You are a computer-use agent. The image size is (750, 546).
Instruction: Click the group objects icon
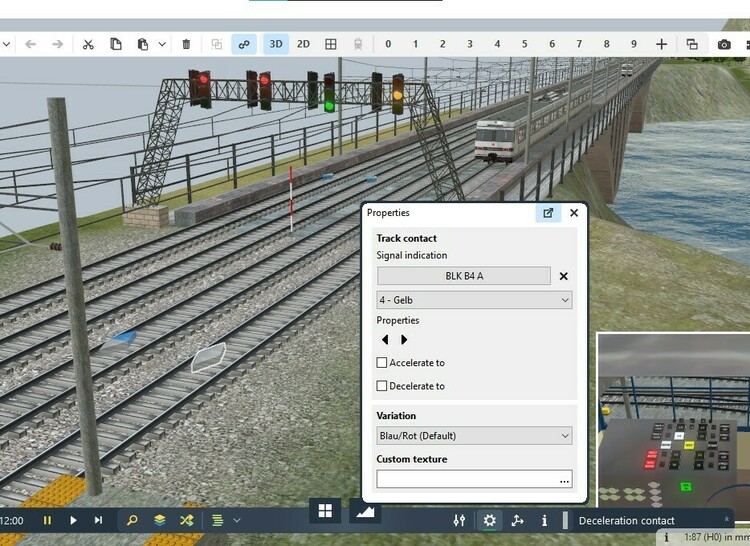(x=217, y=44)
